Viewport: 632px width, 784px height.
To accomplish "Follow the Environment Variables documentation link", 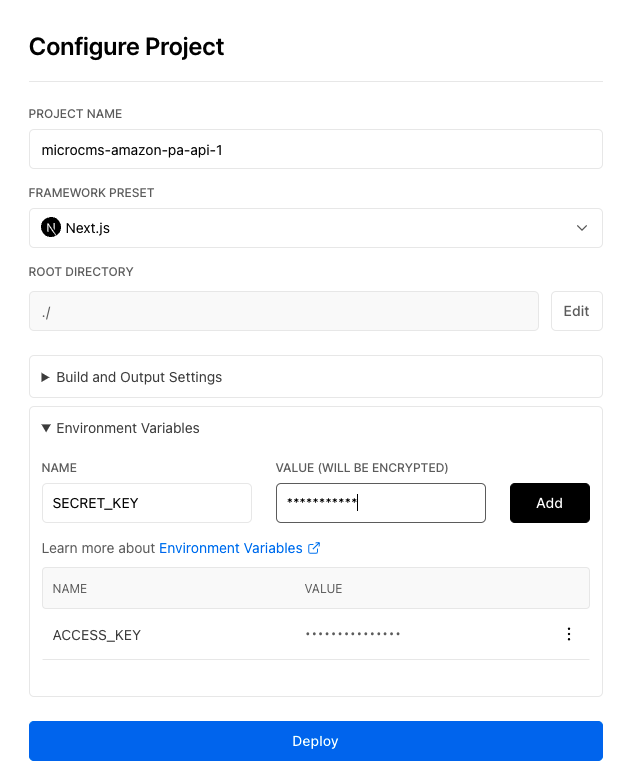I will tap(231, 548).
